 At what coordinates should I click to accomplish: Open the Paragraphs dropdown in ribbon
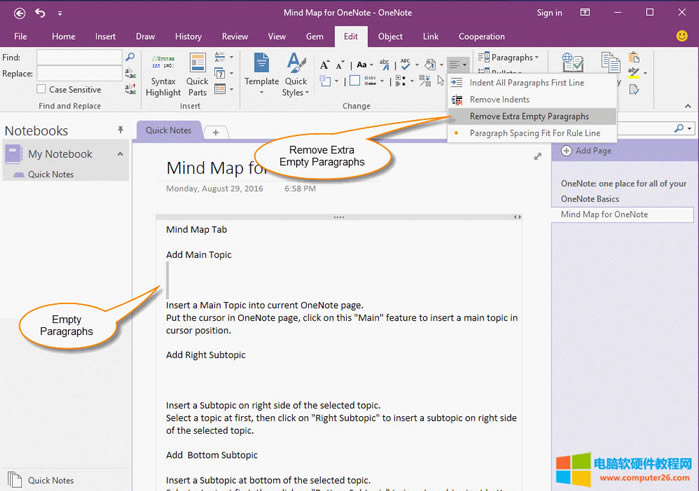[510, 58]
